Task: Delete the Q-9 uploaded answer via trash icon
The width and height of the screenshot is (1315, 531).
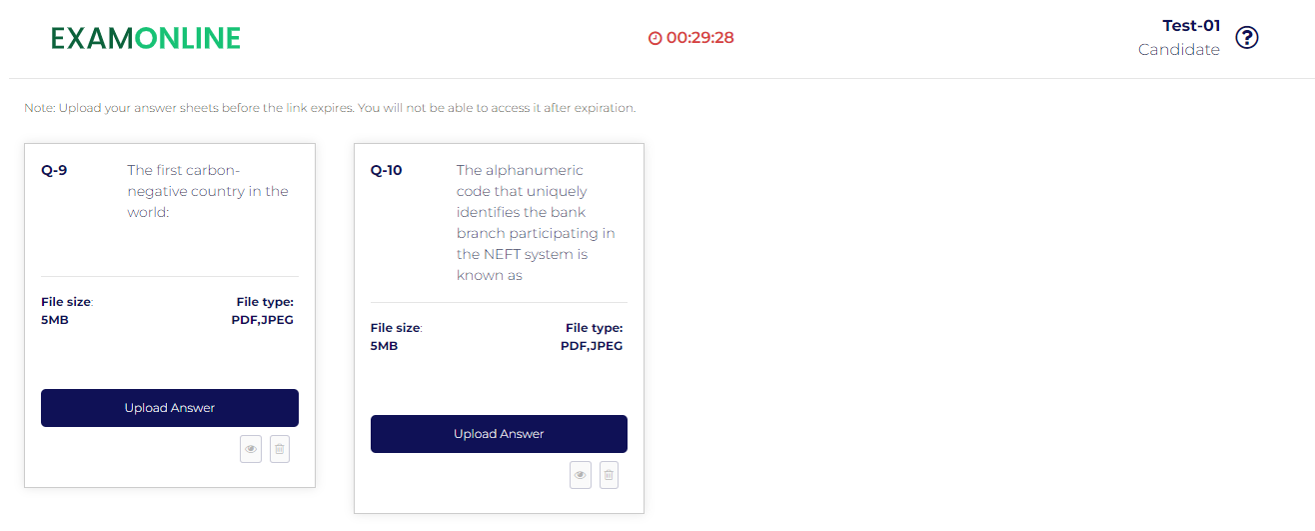Action: tap(280, 450)
